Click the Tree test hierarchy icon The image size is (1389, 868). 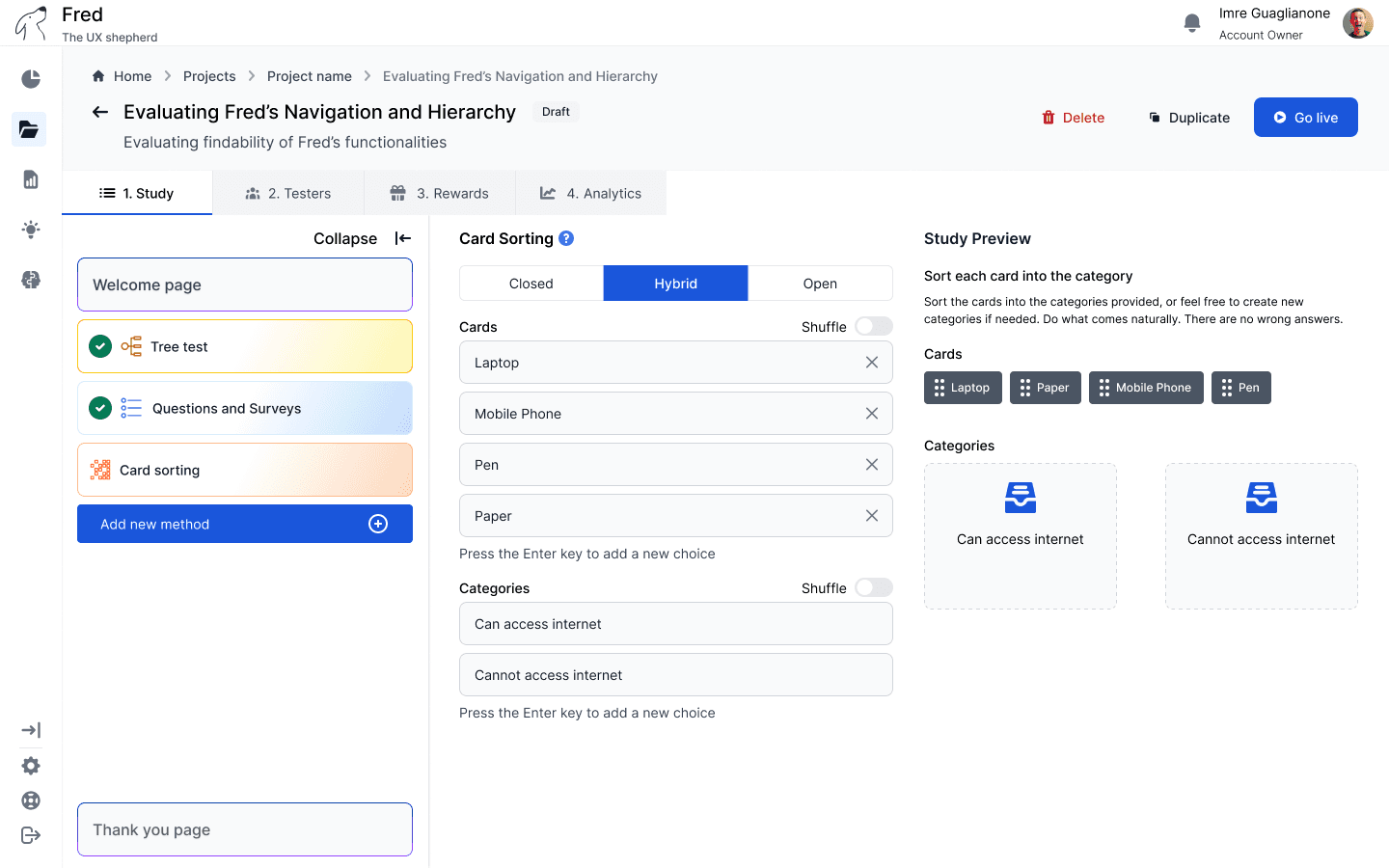point(131,346)
